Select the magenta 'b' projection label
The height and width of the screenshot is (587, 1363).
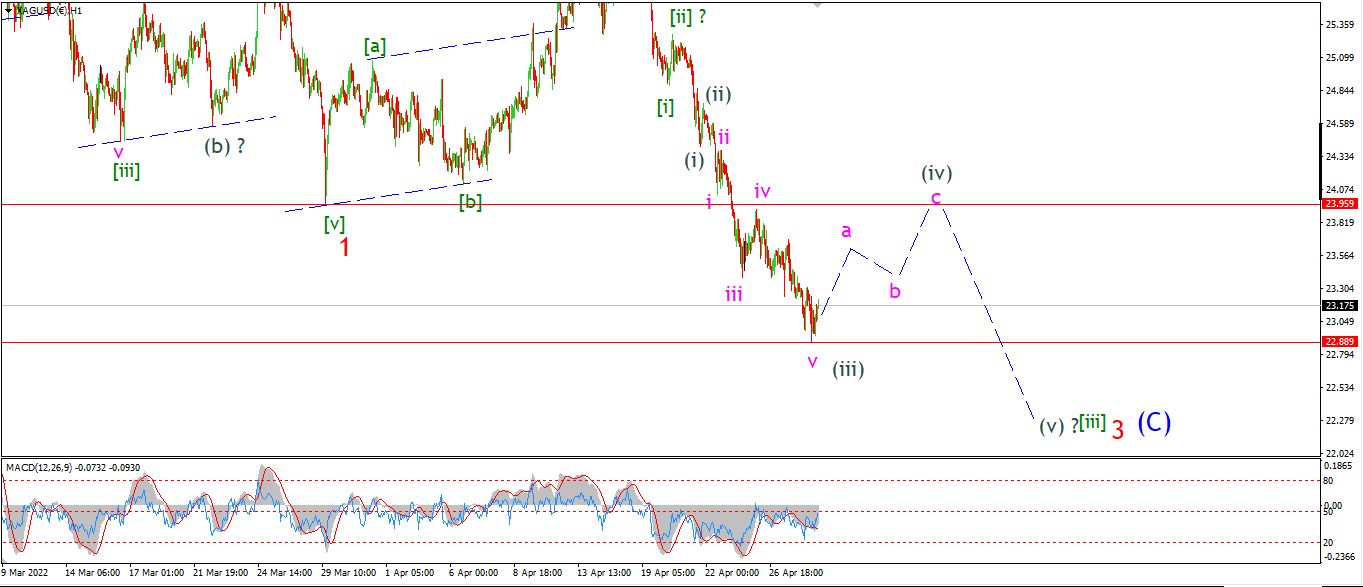895,291
